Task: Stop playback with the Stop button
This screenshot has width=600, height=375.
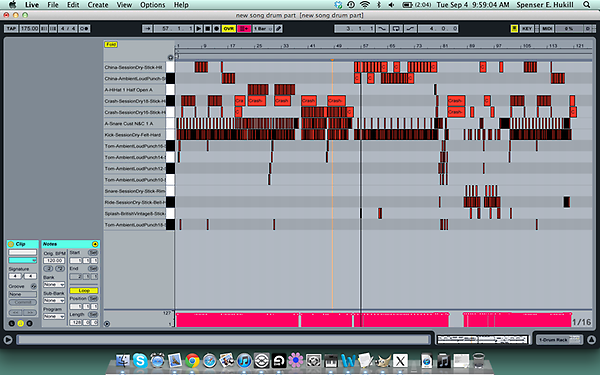Action: click(x=207, y=29)
